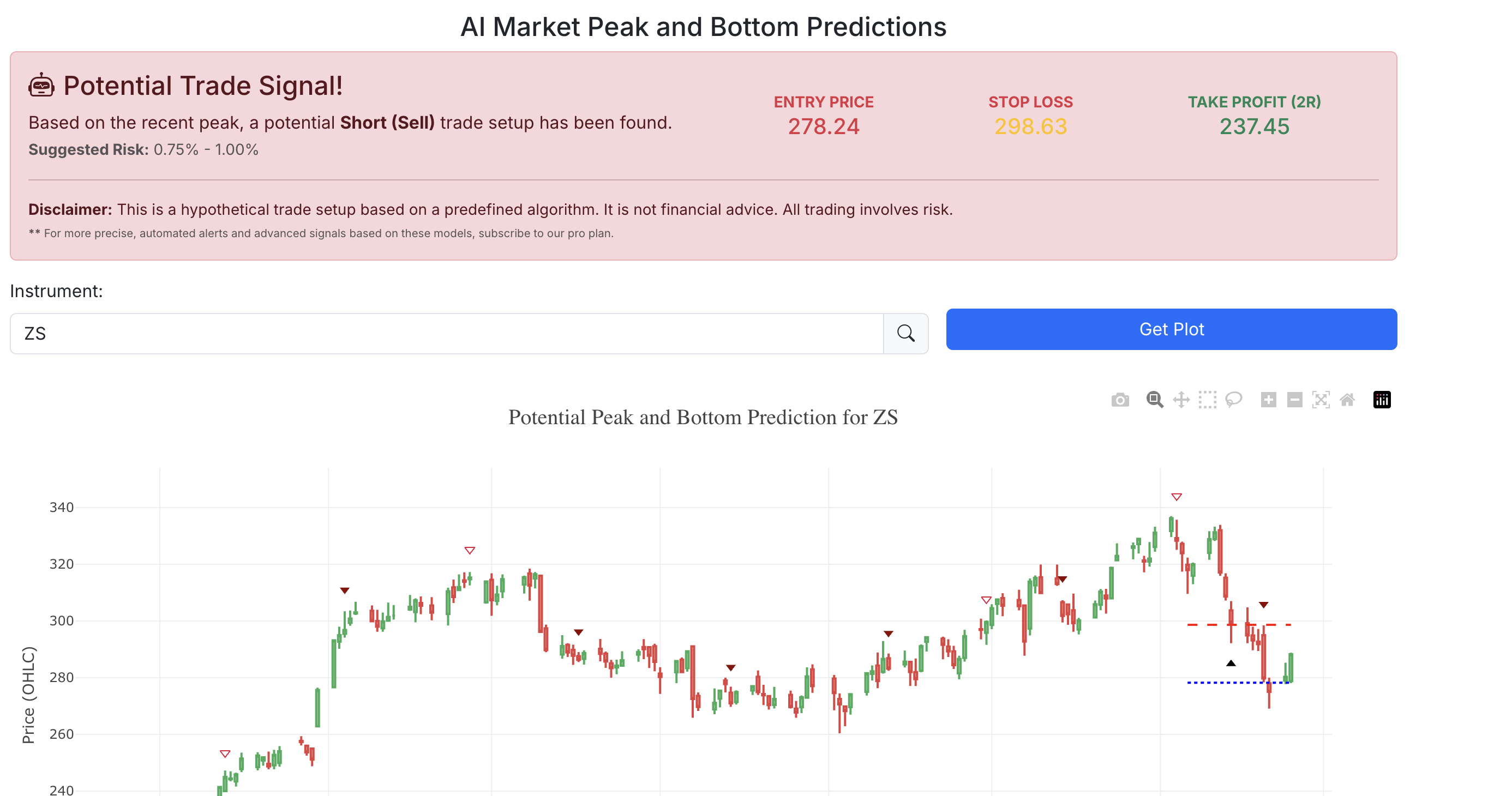Download the plot as PNG using camera icon
This screenshot has height=796, width=1512.
(x=1120, y=400)
